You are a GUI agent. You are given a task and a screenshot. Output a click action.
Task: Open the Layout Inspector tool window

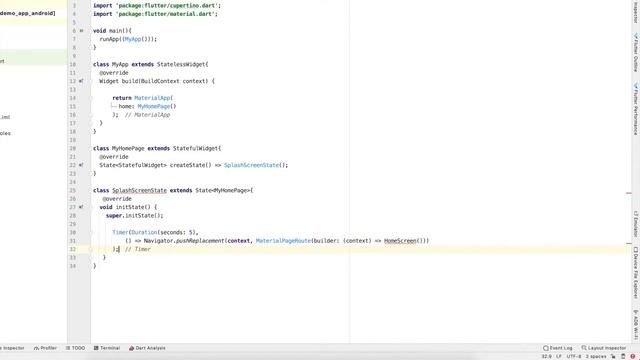tap(604, 348)
